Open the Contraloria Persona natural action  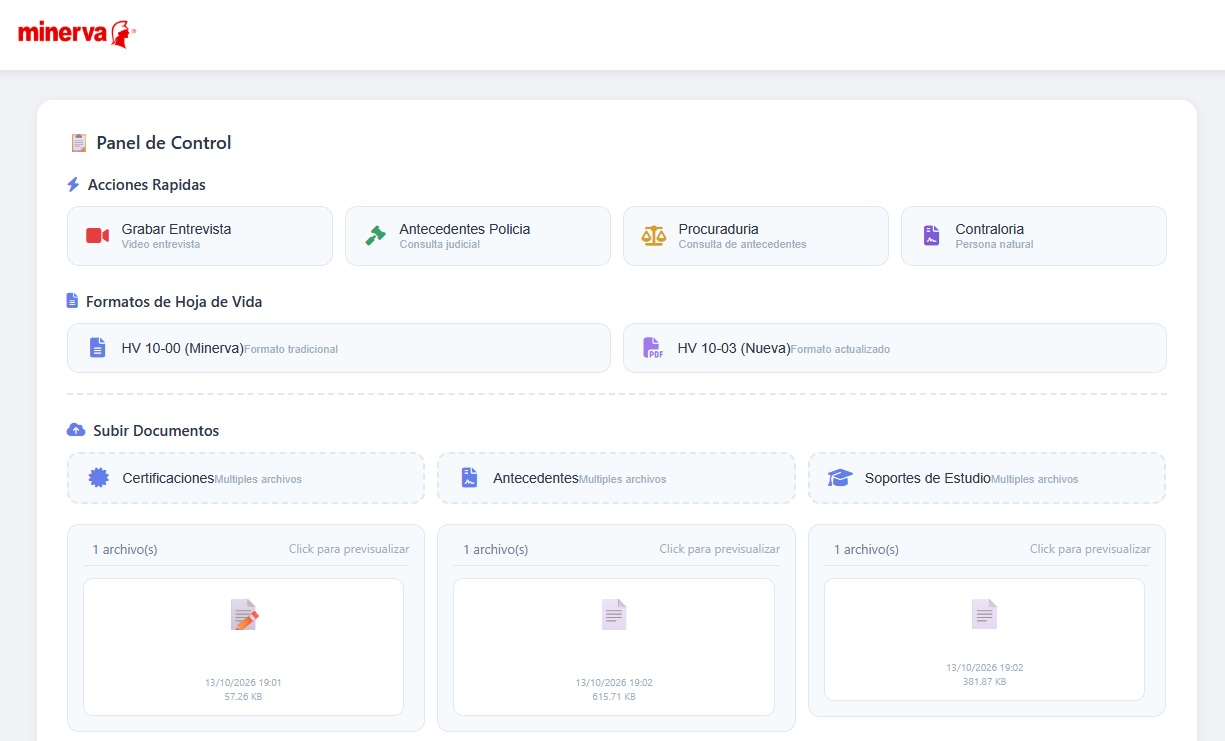pos(1034,236)
